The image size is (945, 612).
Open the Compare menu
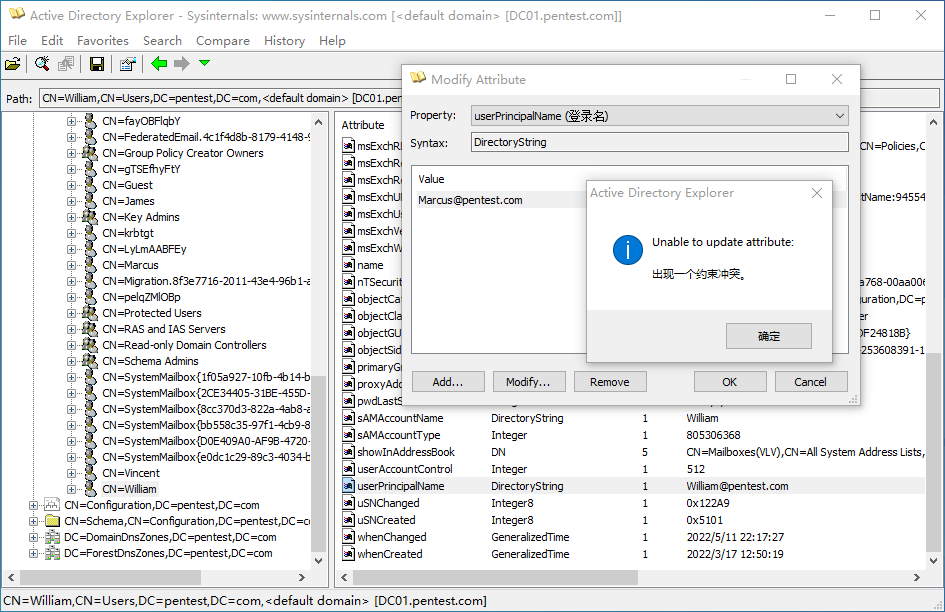coord(222,40)
